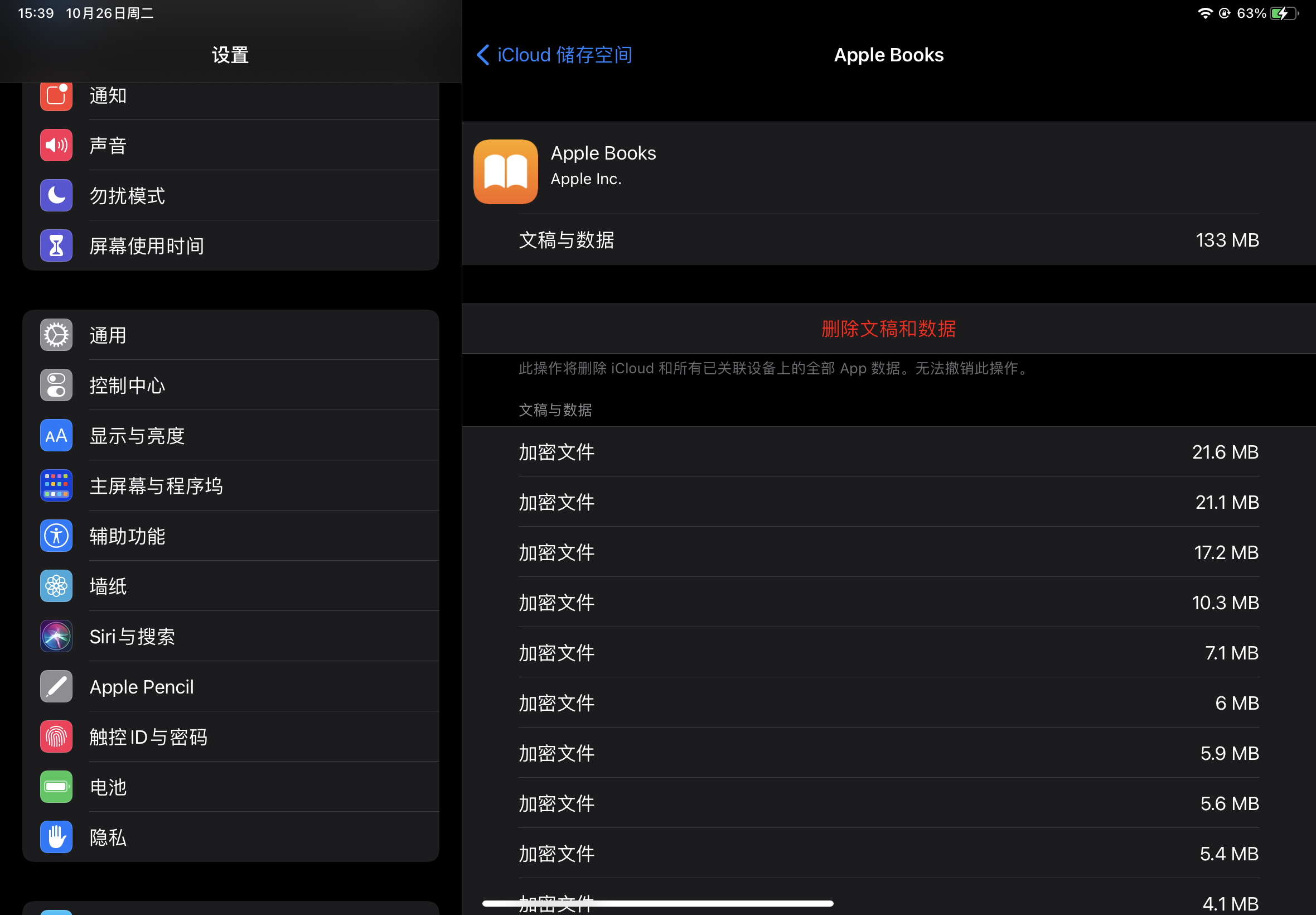The height and width of the screenshot is (915, 1316).
Task: Tap the orientation lock status icon
Action: click(x=1225, y=13)
